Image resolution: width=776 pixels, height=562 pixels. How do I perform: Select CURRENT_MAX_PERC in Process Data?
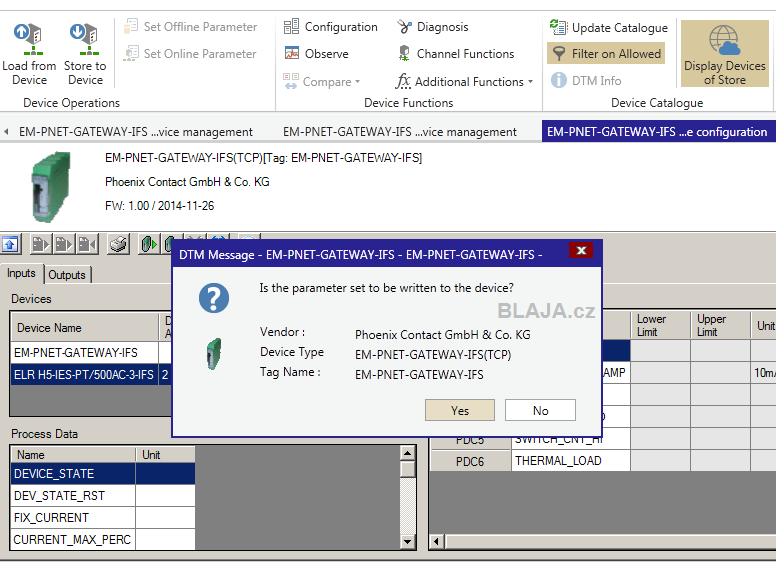[73, 539]
